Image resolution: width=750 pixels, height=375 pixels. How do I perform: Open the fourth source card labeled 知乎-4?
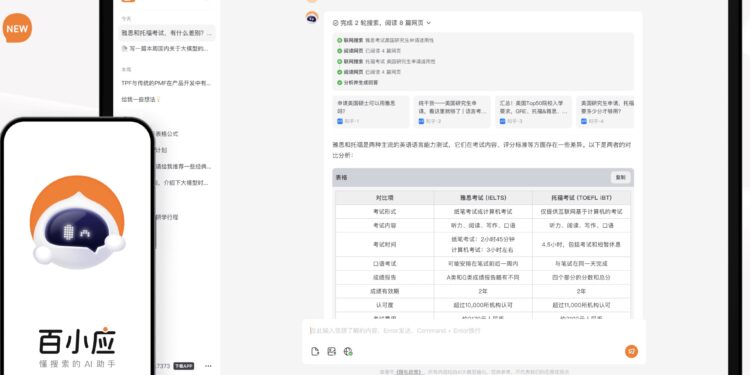click(605, 111)
